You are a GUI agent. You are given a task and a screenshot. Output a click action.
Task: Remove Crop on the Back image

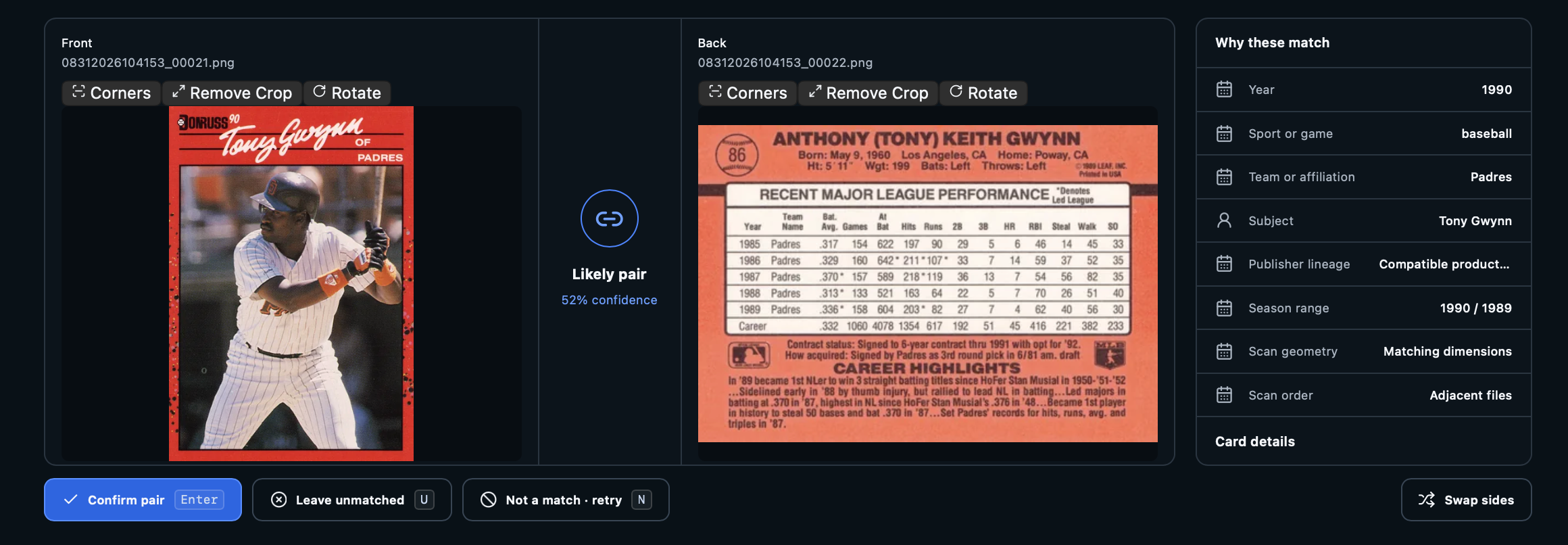868,93
